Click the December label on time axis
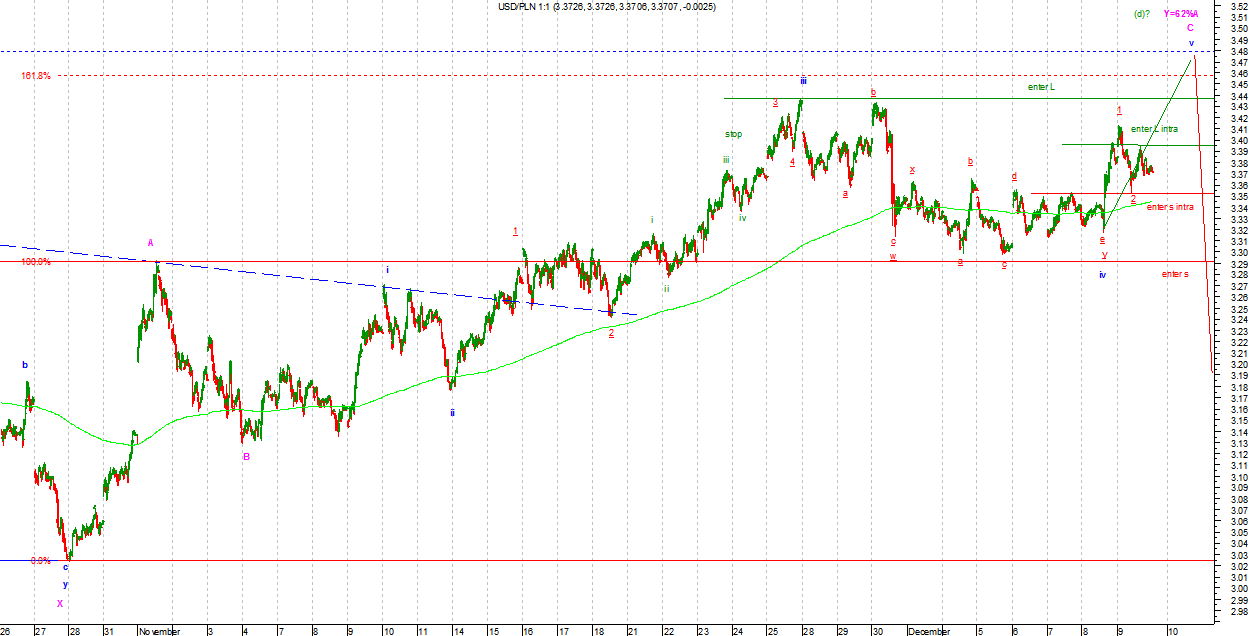Screen dimensions: 1250x636 pyautogui.click(x=929, y=631)
